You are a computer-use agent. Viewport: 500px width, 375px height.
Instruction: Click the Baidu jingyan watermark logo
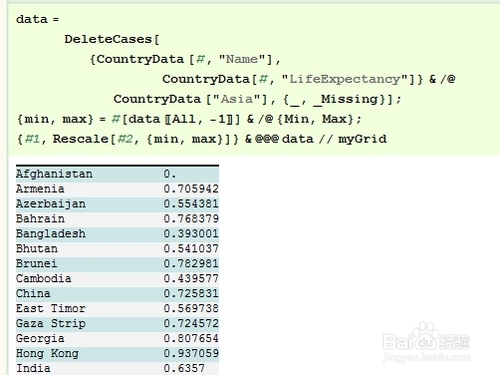point(426,343)
